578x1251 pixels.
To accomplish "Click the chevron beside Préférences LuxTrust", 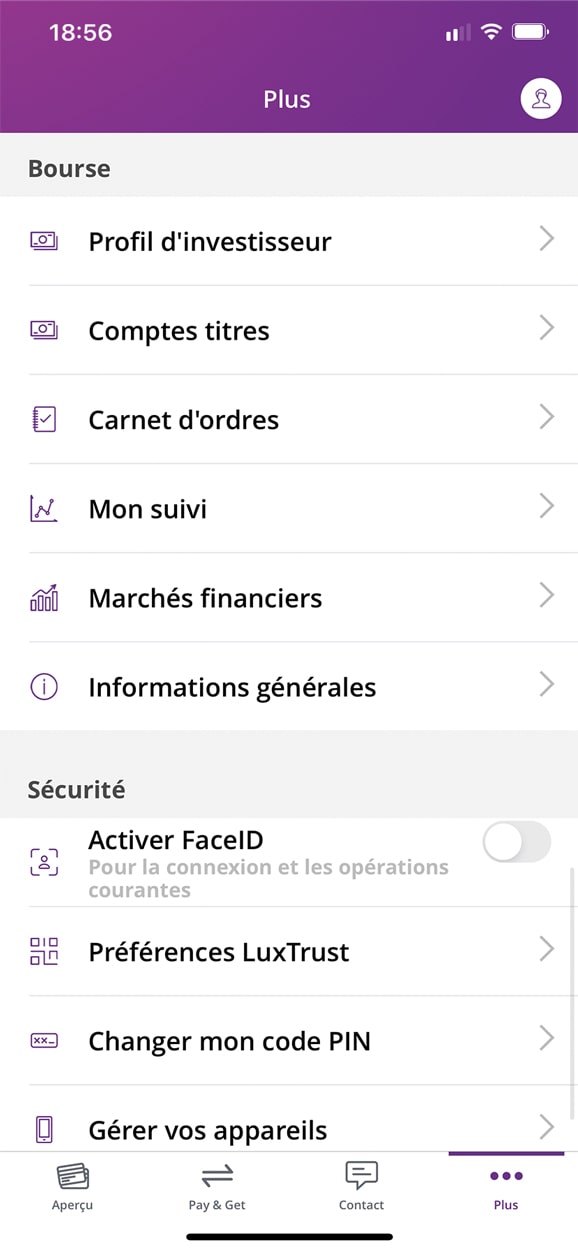I will pos(547,949).
